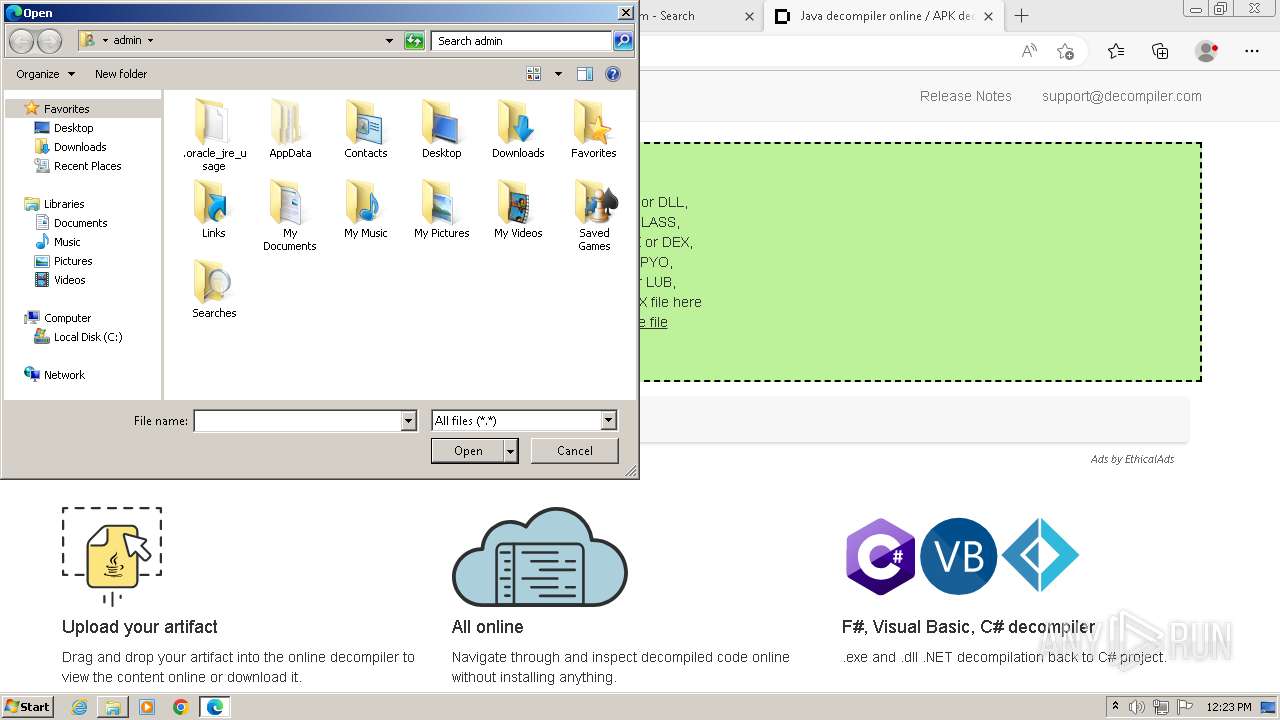Screen dimensions: 1280x720
Task: Add page to favorites star icon
Action: pos(1066,51)
